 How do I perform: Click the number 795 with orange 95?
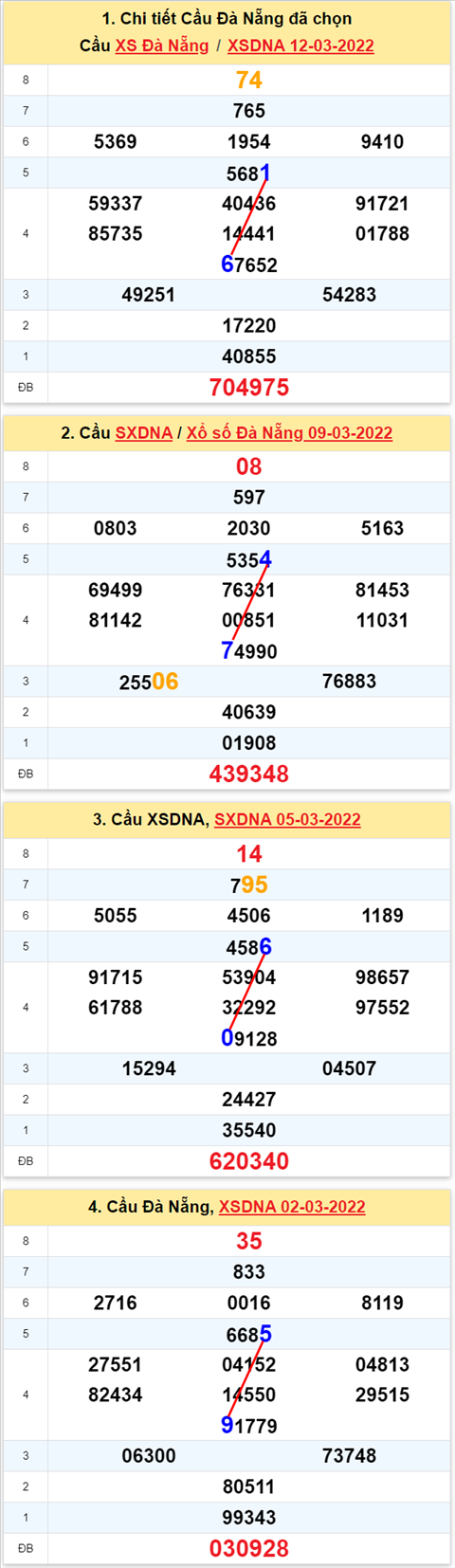249,884
